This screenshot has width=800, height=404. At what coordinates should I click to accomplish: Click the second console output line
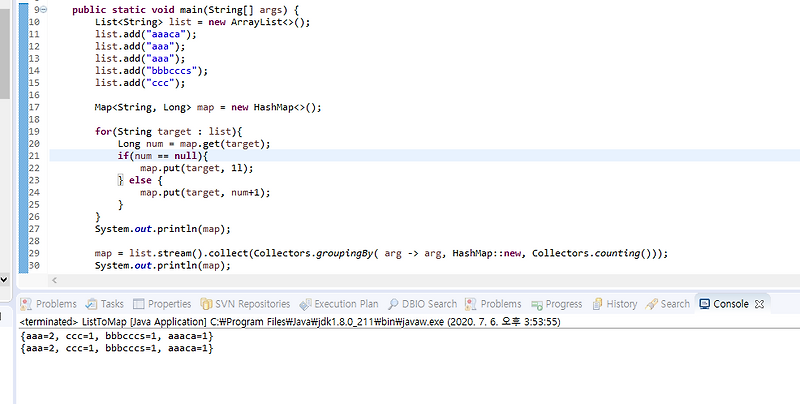click(117, 348)
